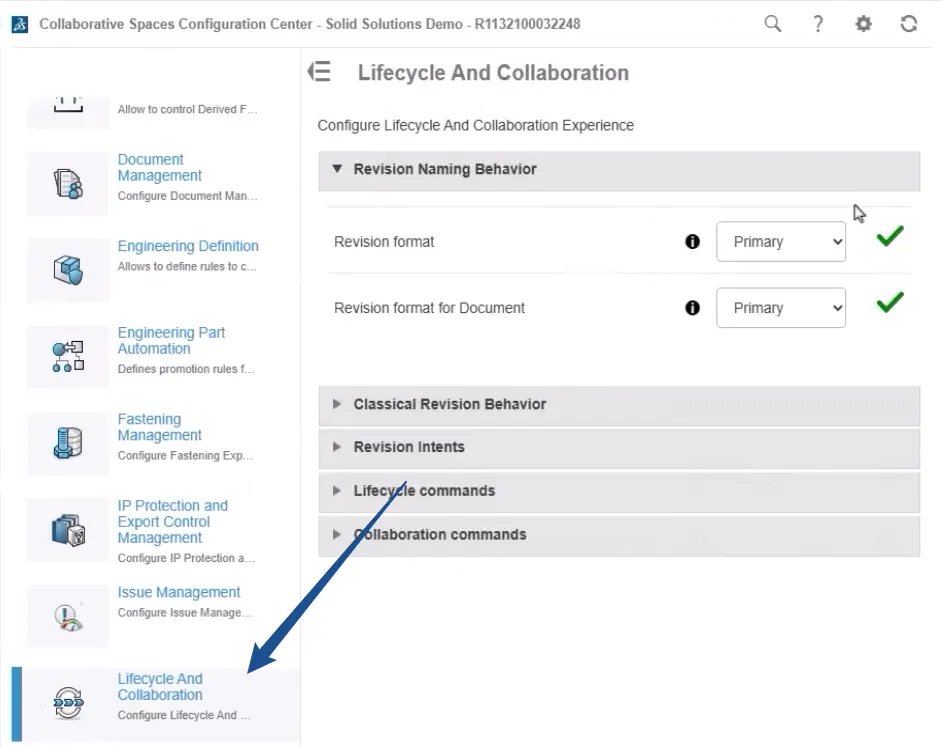Click the Fastening Management icon
Viewport: 943px width, 747px height.
[x=68, y=443]
